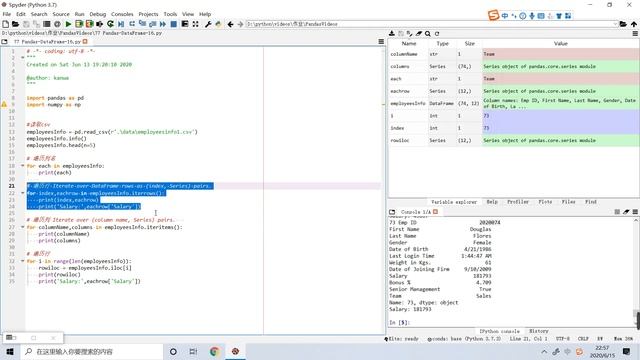Run the cell and advance

tap(89, 24)
